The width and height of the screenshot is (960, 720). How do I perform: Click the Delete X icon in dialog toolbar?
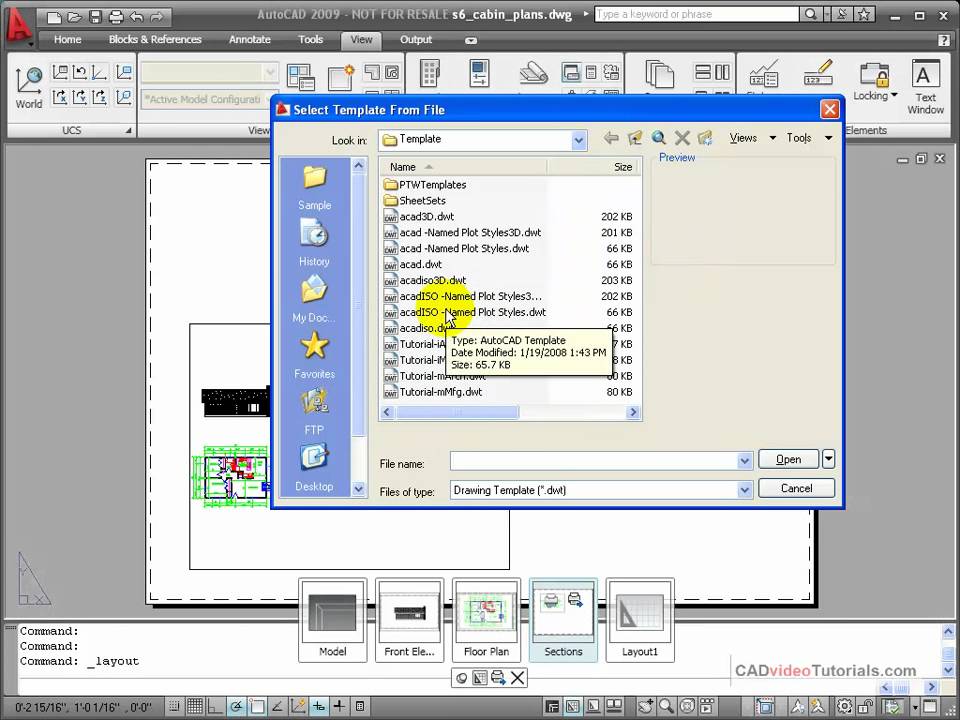coord(682,138)
